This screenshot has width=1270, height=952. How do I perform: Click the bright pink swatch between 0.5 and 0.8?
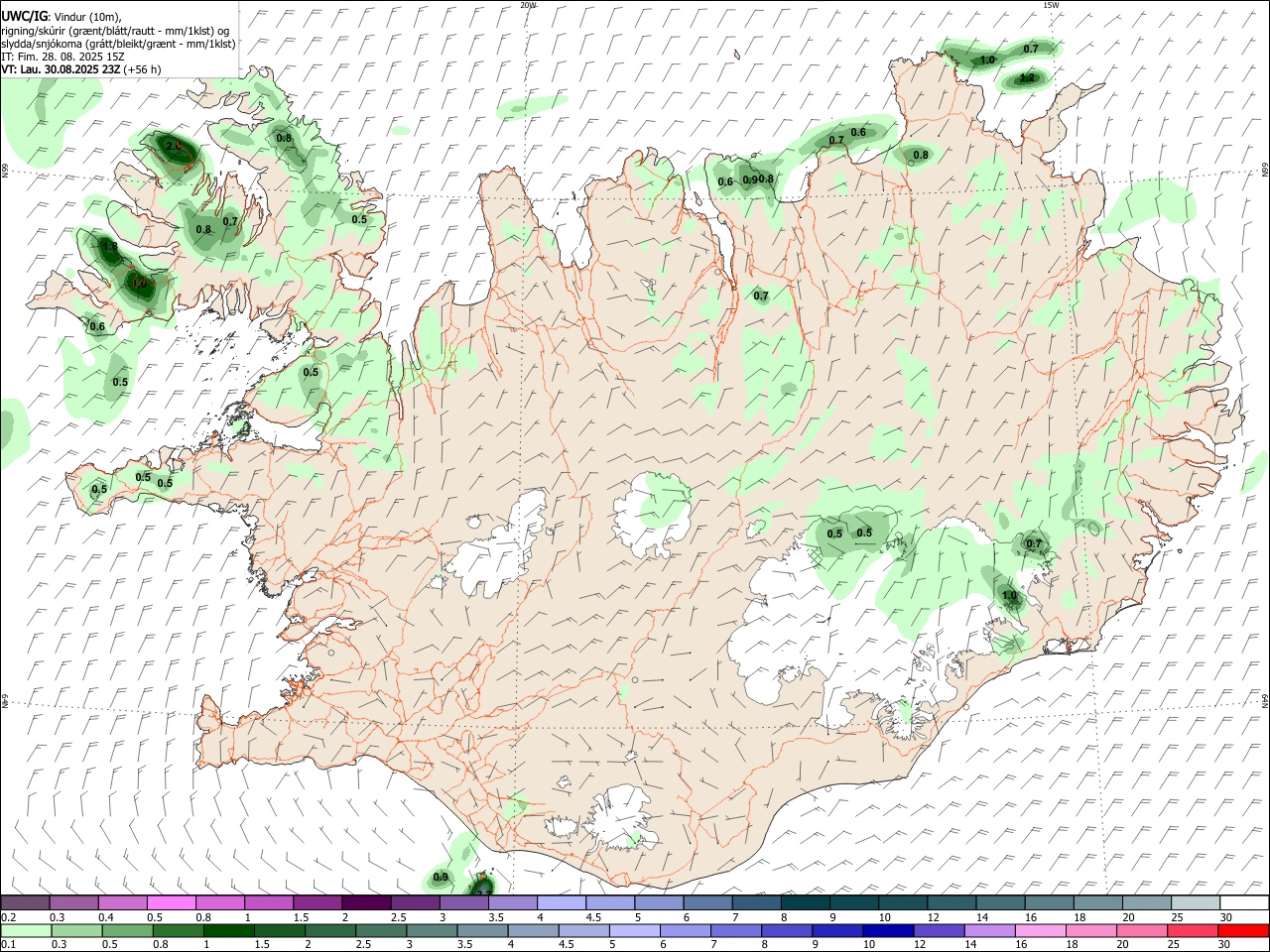coord(171,902)
